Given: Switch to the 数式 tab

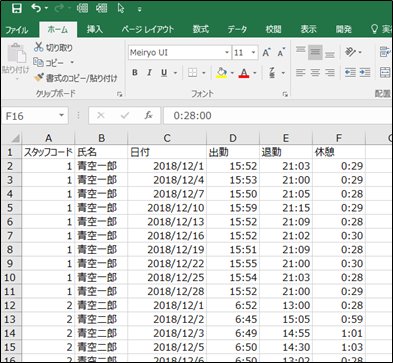Looking at the screenshot, I should click(x=201, y=29).
